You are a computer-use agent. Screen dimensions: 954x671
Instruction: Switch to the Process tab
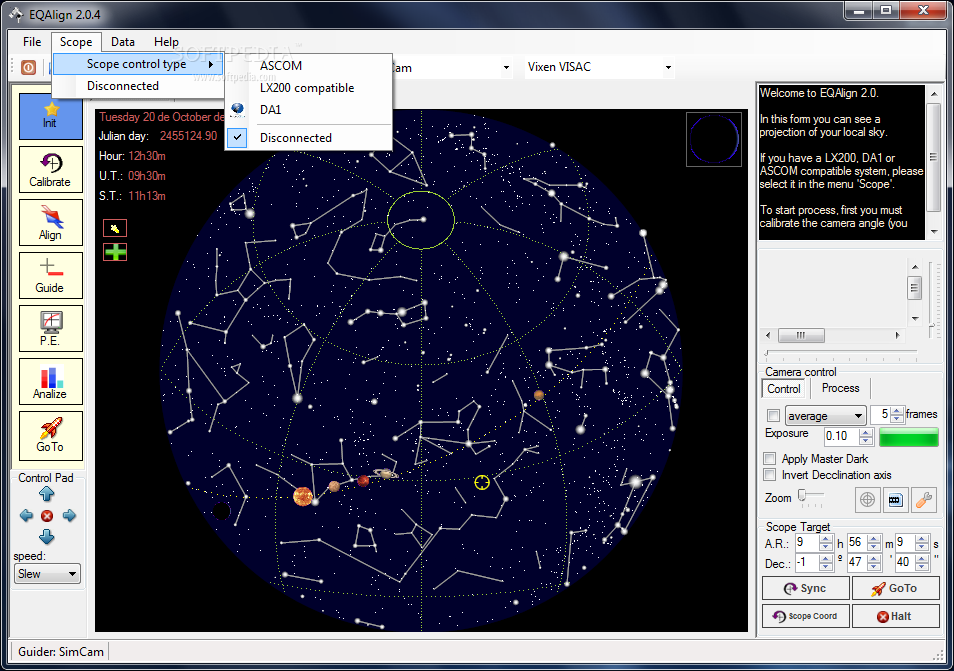click(840, 388)
